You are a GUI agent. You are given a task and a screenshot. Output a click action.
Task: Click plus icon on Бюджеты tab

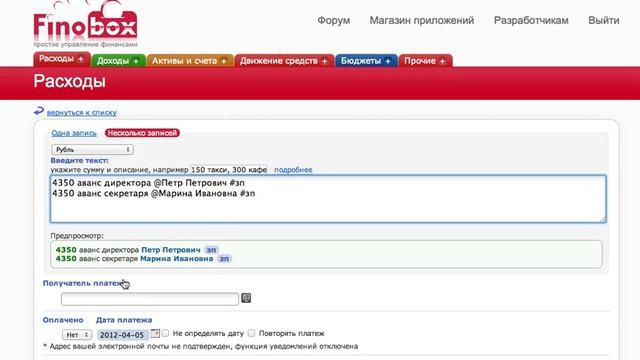point(388,61)
